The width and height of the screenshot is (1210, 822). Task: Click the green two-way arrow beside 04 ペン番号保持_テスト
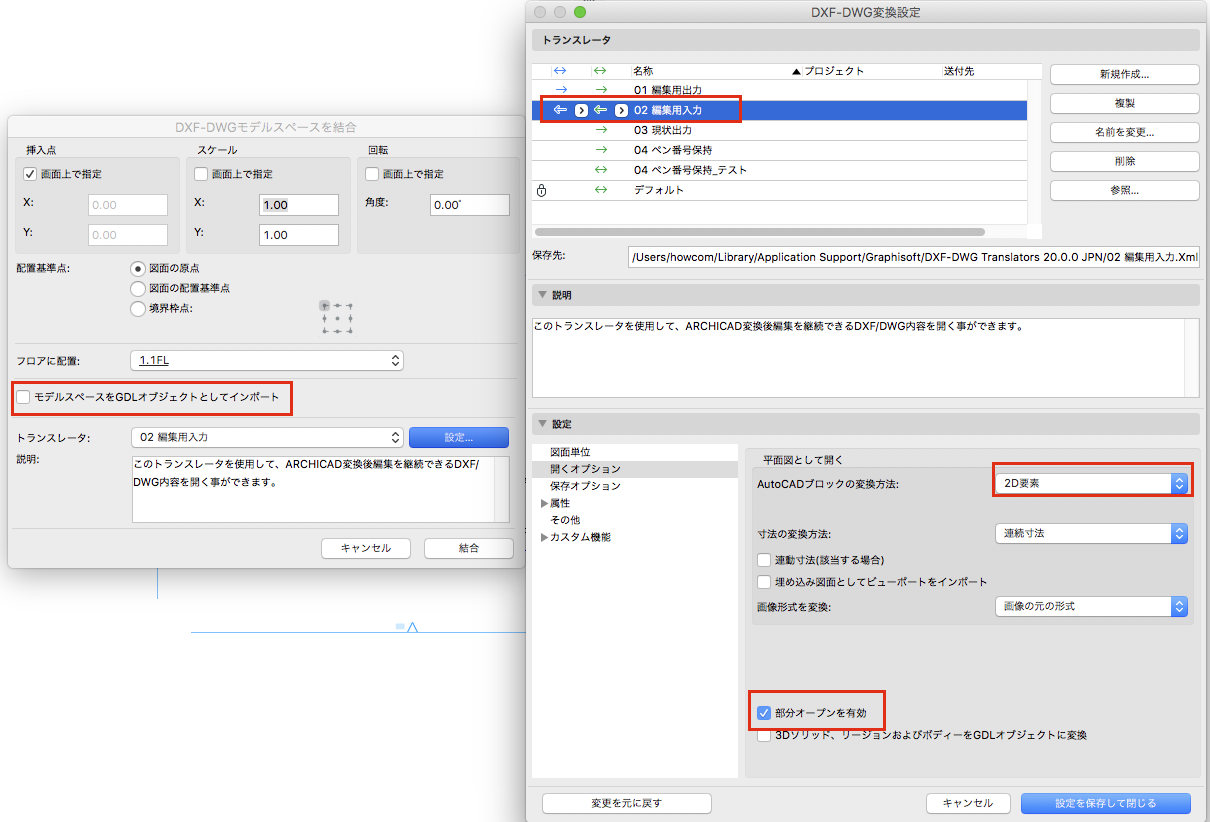[x=600, y=170]
